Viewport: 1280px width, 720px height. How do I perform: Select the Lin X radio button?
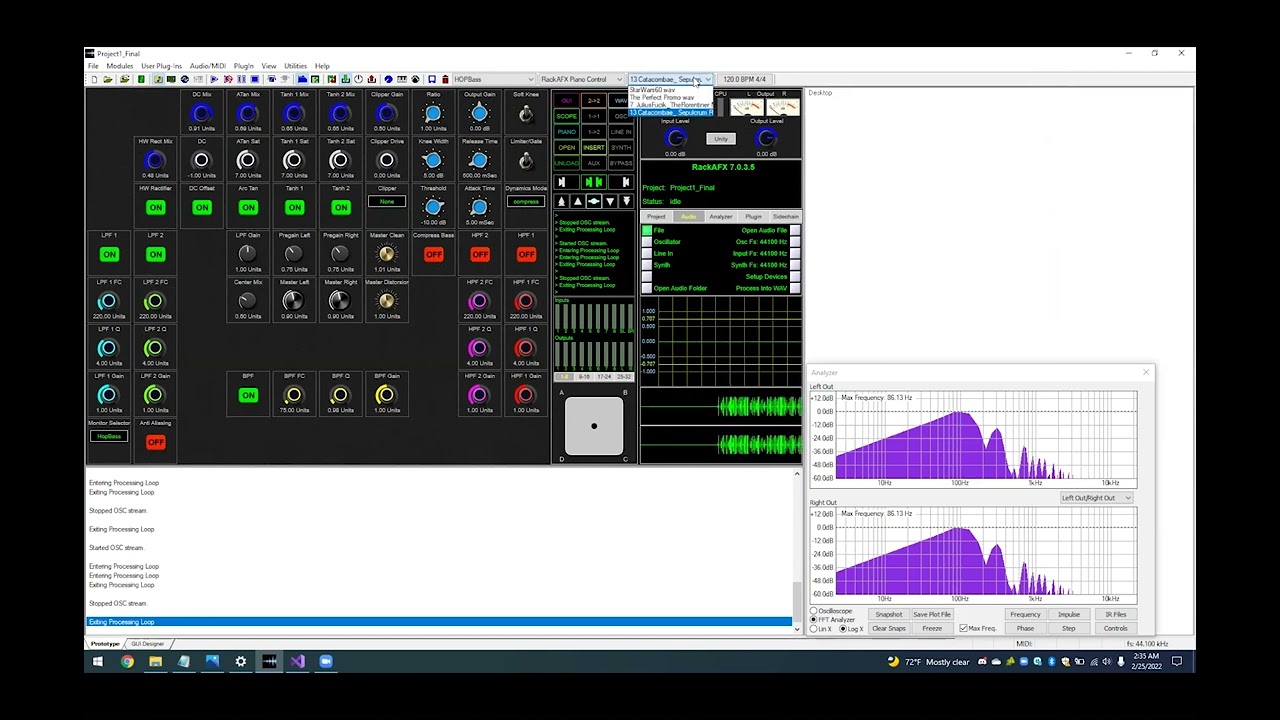point(814,629)
